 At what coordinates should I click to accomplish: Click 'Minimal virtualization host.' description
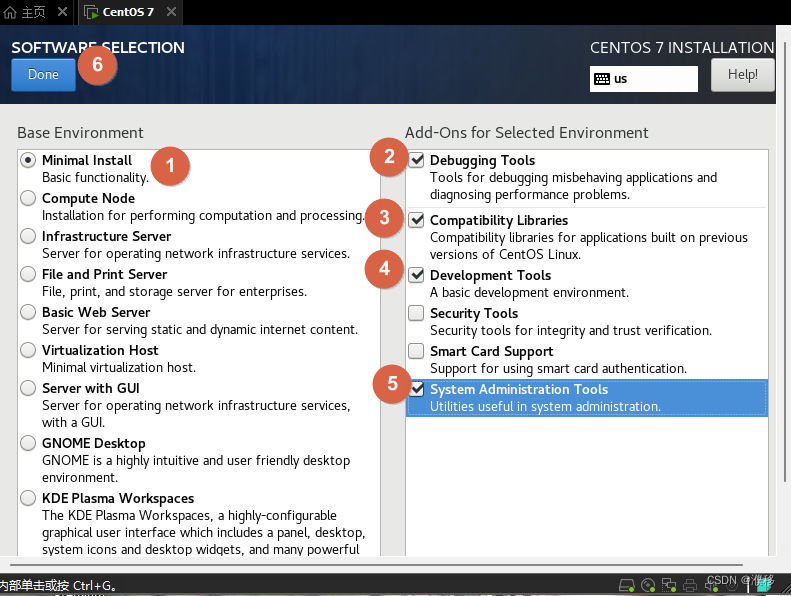point(119,367)
